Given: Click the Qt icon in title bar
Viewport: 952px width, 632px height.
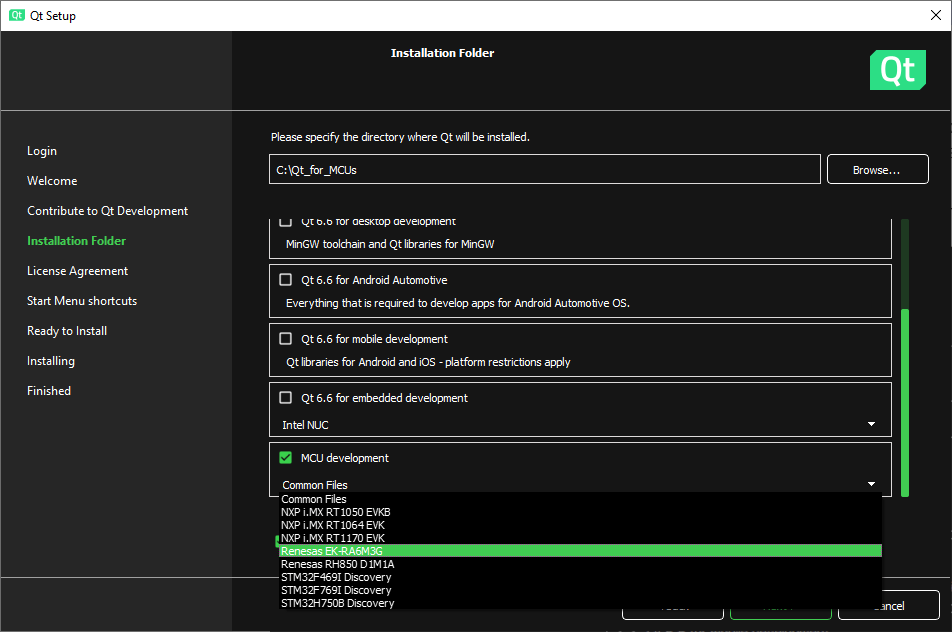Looking at the screenshot, I should [17, 15].
